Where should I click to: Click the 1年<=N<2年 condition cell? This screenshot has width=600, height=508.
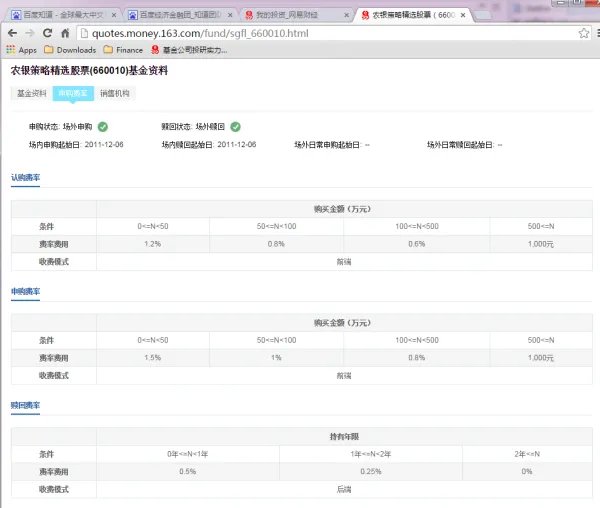(x=371, y=454)
